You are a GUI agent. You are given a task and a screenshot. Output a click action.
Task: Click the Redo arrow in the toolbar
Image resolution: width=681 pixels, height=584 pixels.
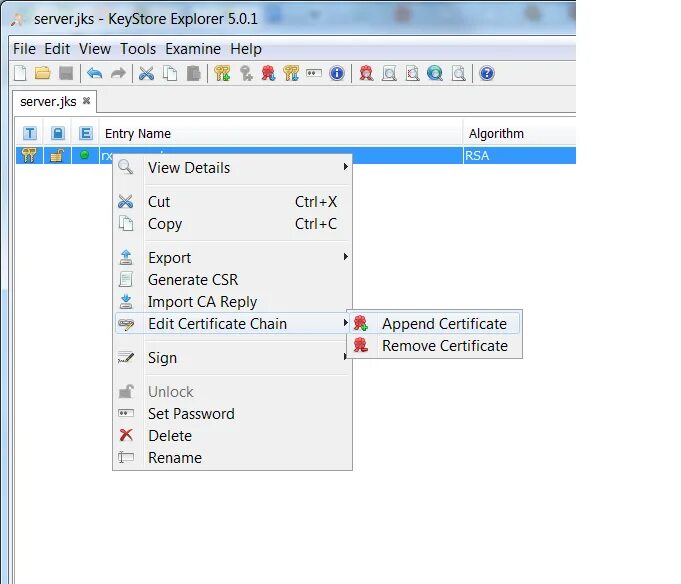(x=118, y=73)
